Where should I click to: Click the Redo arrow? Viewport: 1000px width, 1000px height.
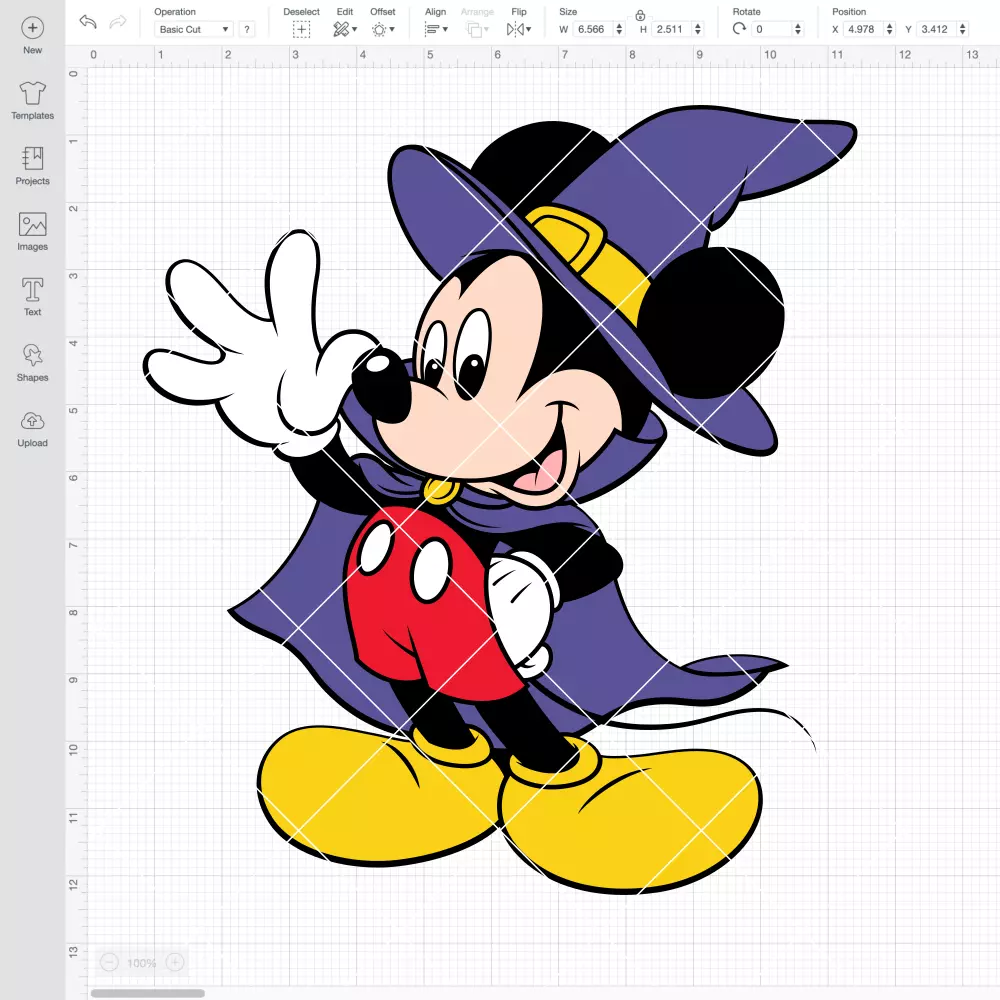[118, 22]
